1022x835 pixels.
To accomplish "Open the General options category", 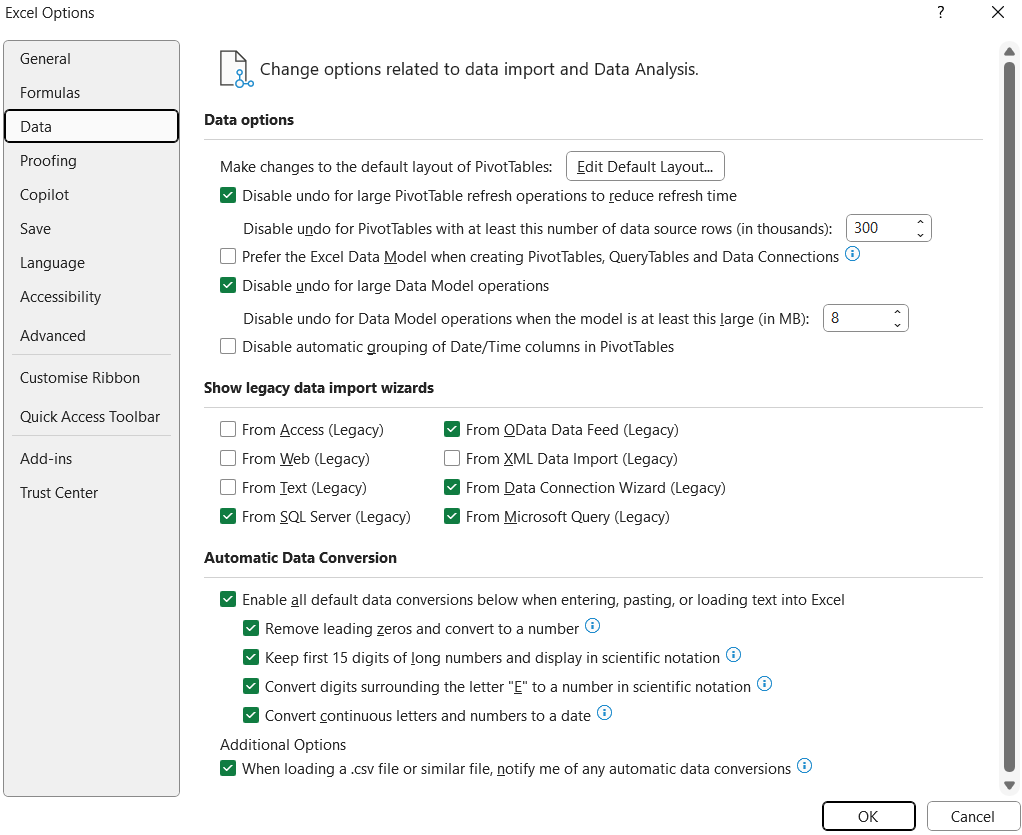I will click(91, 59).
